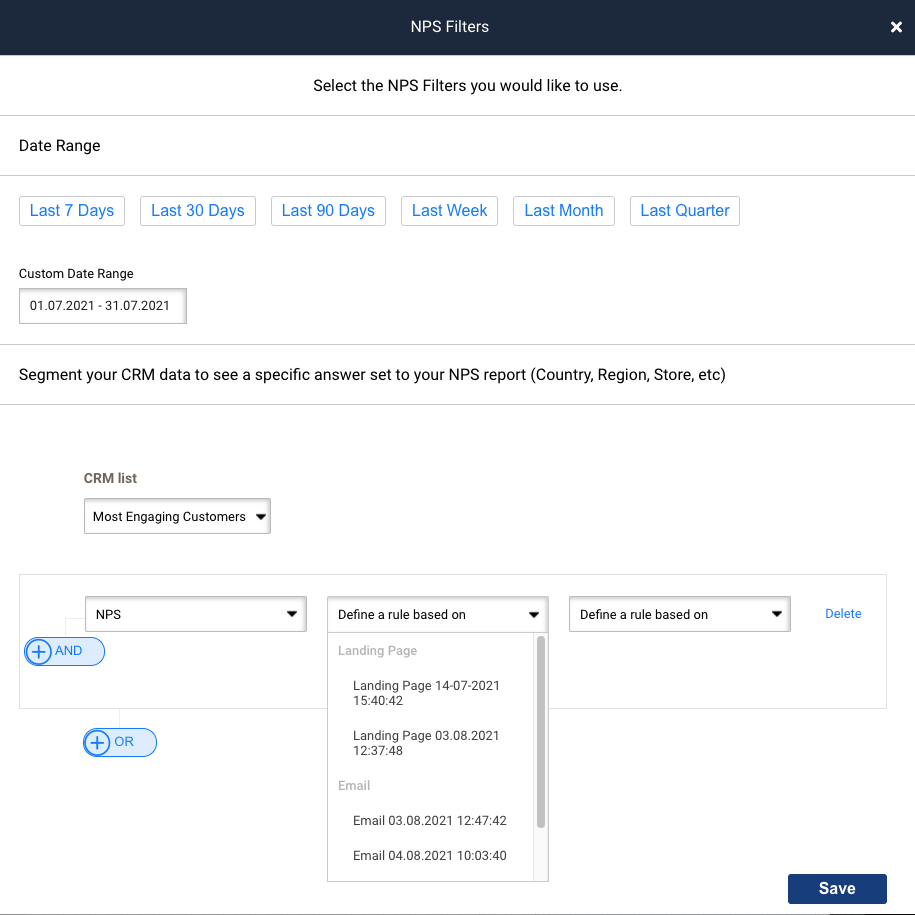Click the arrow on the CRM list dropdown
The height and width of the screenshot is (915, 915).
[x=263, y=516]
